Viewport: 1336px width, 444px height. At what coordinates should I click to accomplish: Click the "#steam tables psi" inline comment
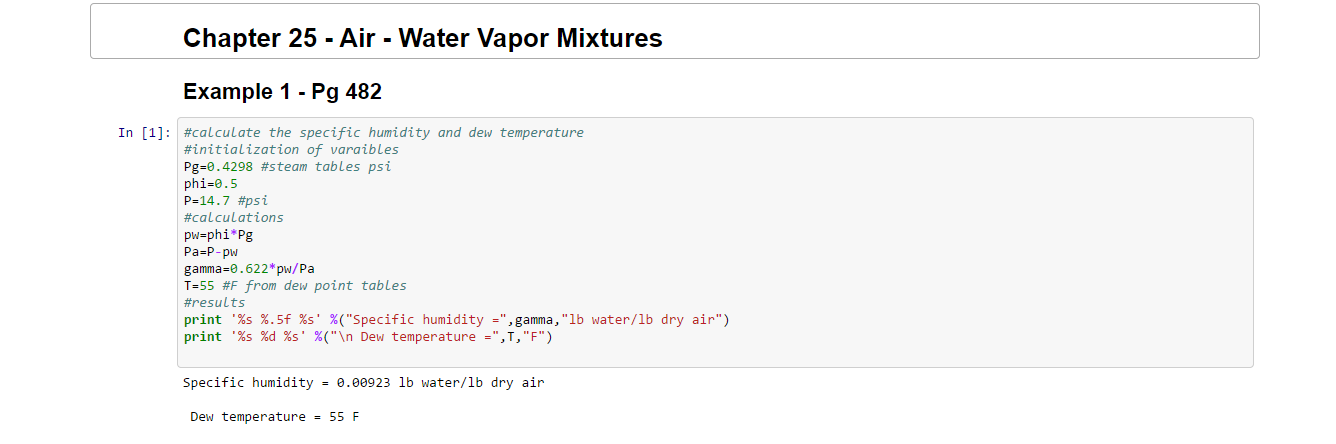325,167
